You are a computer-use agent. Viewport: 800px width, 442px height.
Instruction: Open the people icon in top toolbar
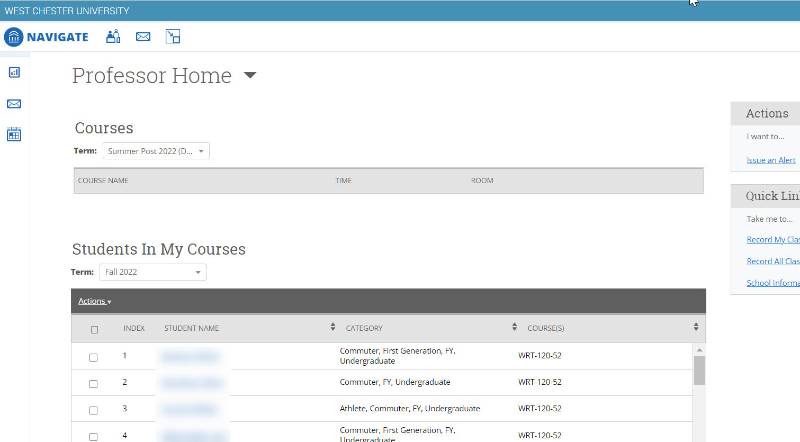click(112, 37)
